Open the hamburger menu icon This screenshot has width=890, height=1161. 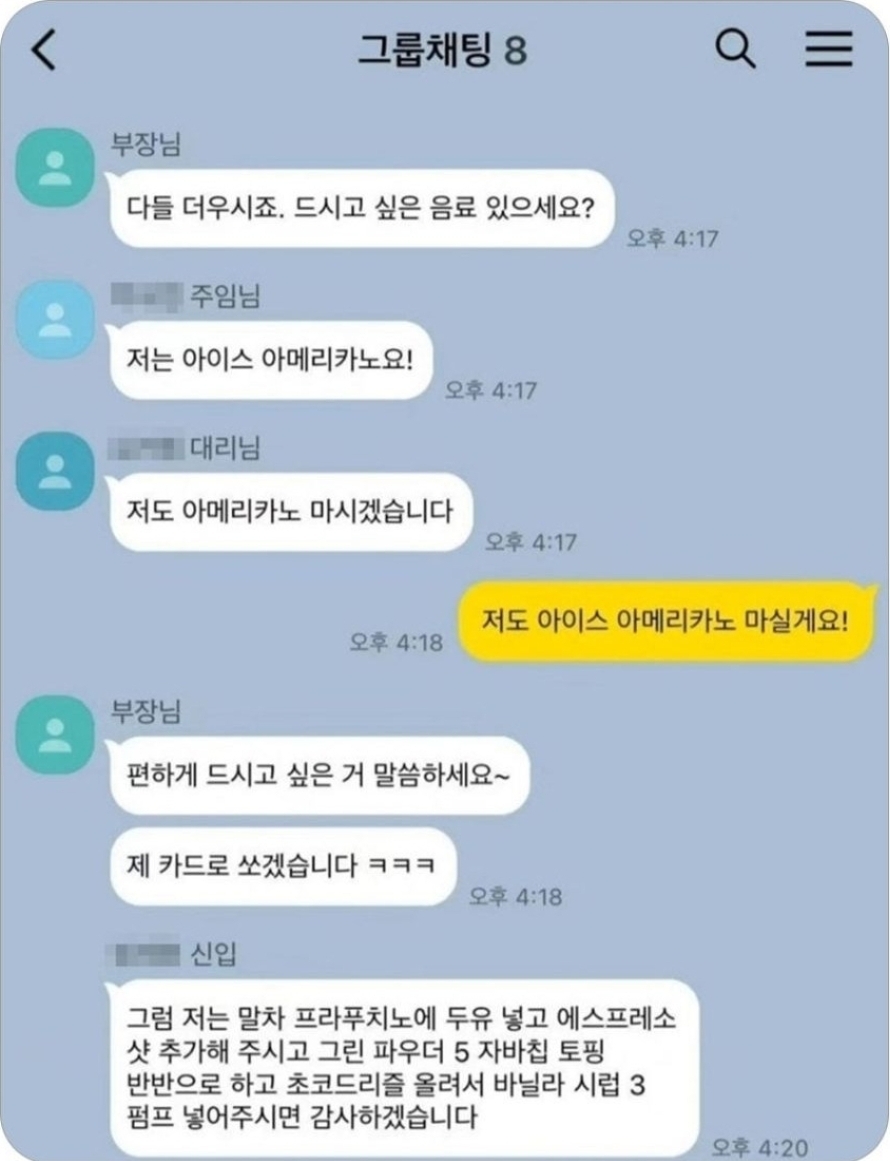[829, 49]
